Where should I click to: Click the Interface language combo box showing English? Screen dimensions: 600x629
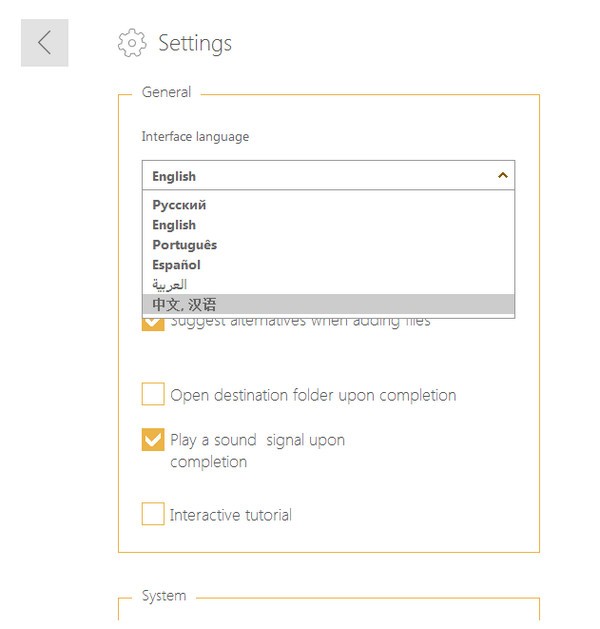pos(320,175)
